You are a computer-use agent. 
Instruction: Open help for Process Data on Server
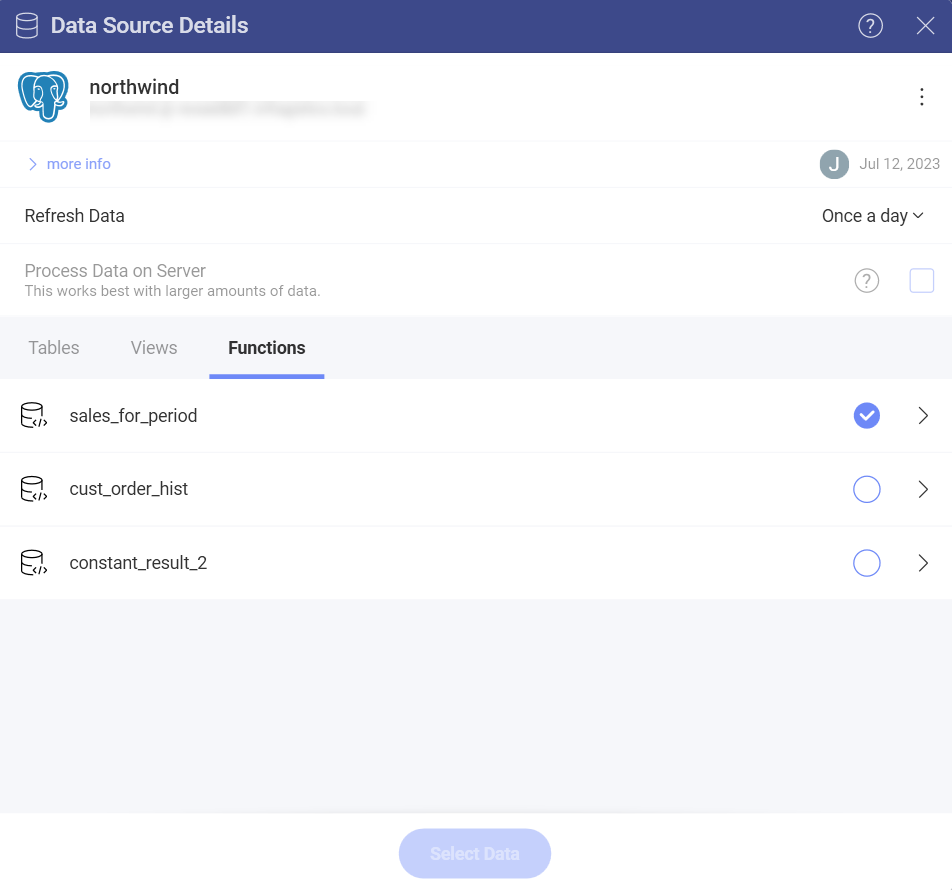point(866,280)
